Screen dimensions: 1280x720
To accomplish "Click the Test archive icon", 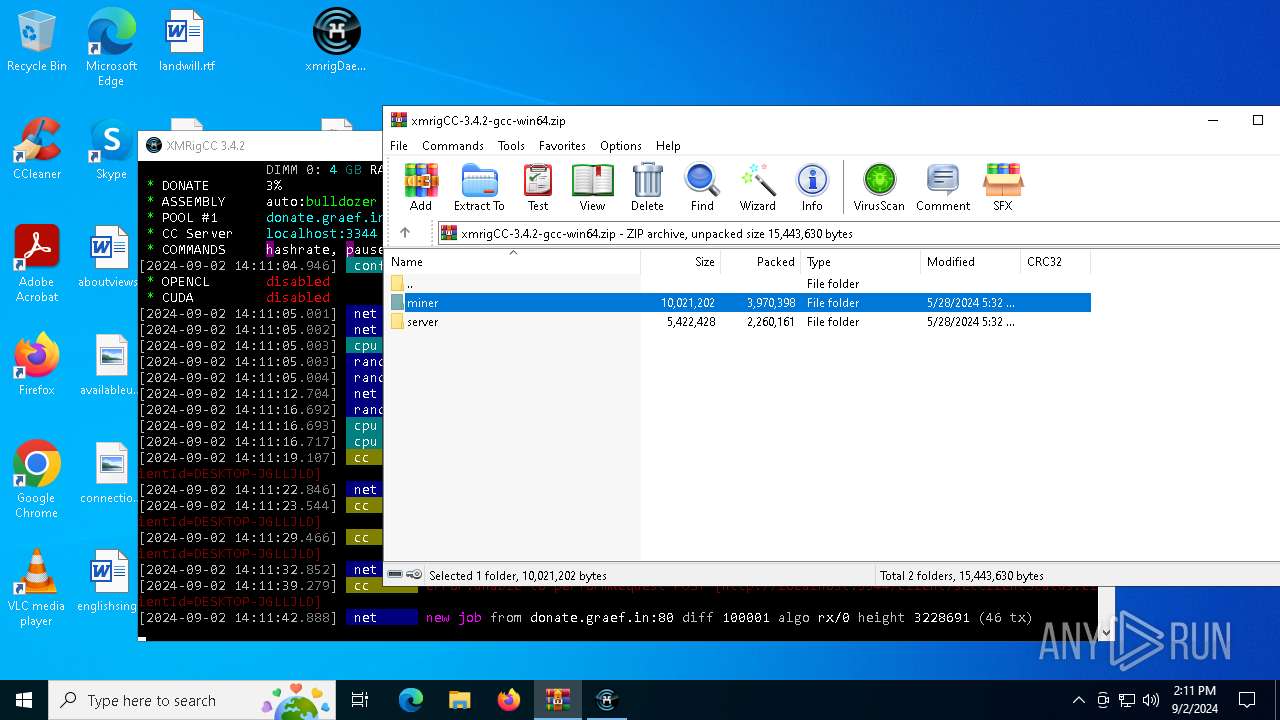I will click(x=538, y=187).
